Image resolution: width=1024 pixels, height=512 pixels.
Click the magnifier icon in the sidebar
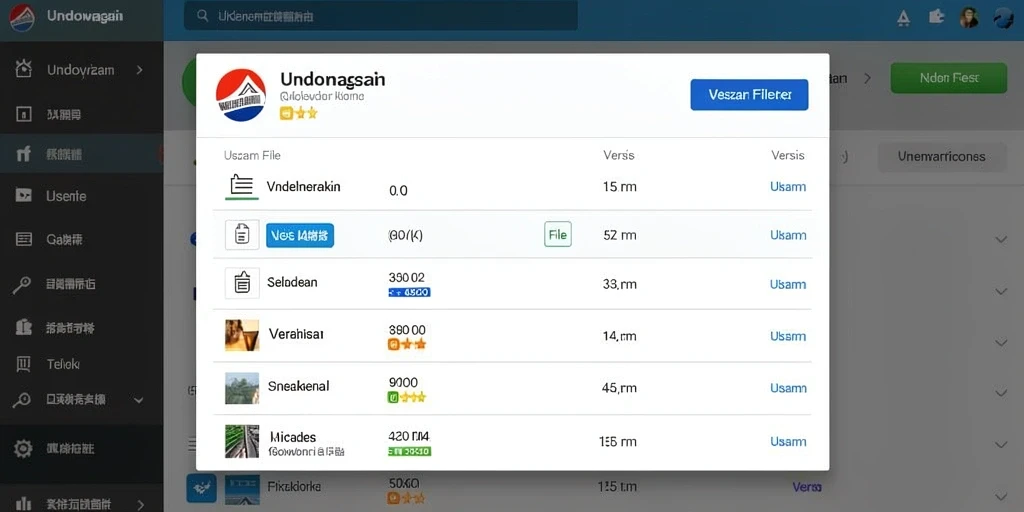(x=22, y=399)
